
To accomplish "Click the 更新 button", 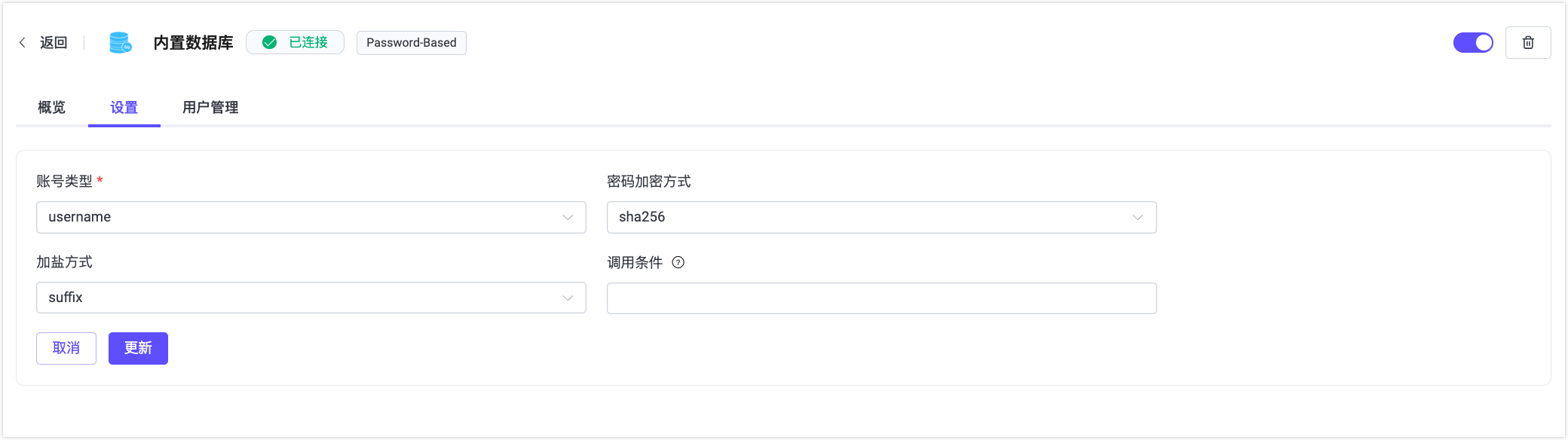I will (x=138, y=348).
